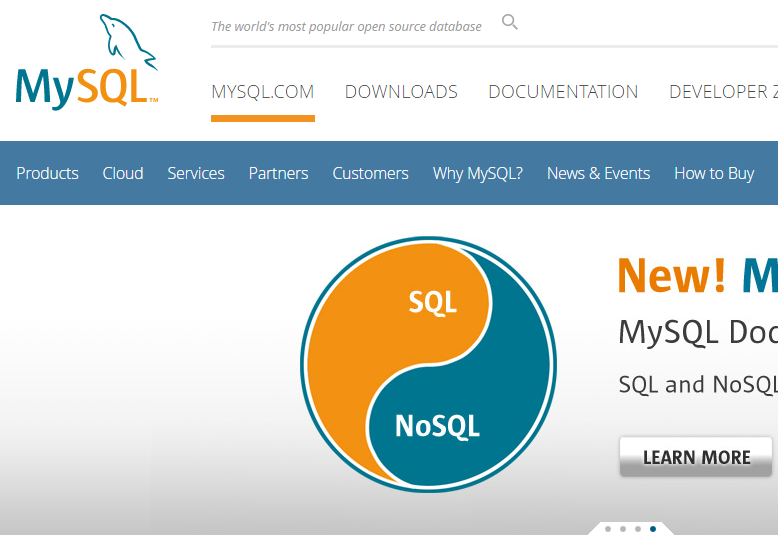Go to Partners section

pos(278,173)
